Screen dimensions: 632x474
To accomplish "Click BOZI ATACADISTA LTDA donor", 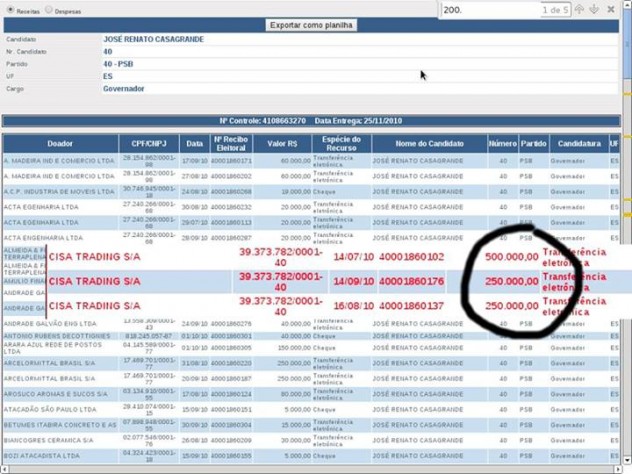I will tap(42, 455).
